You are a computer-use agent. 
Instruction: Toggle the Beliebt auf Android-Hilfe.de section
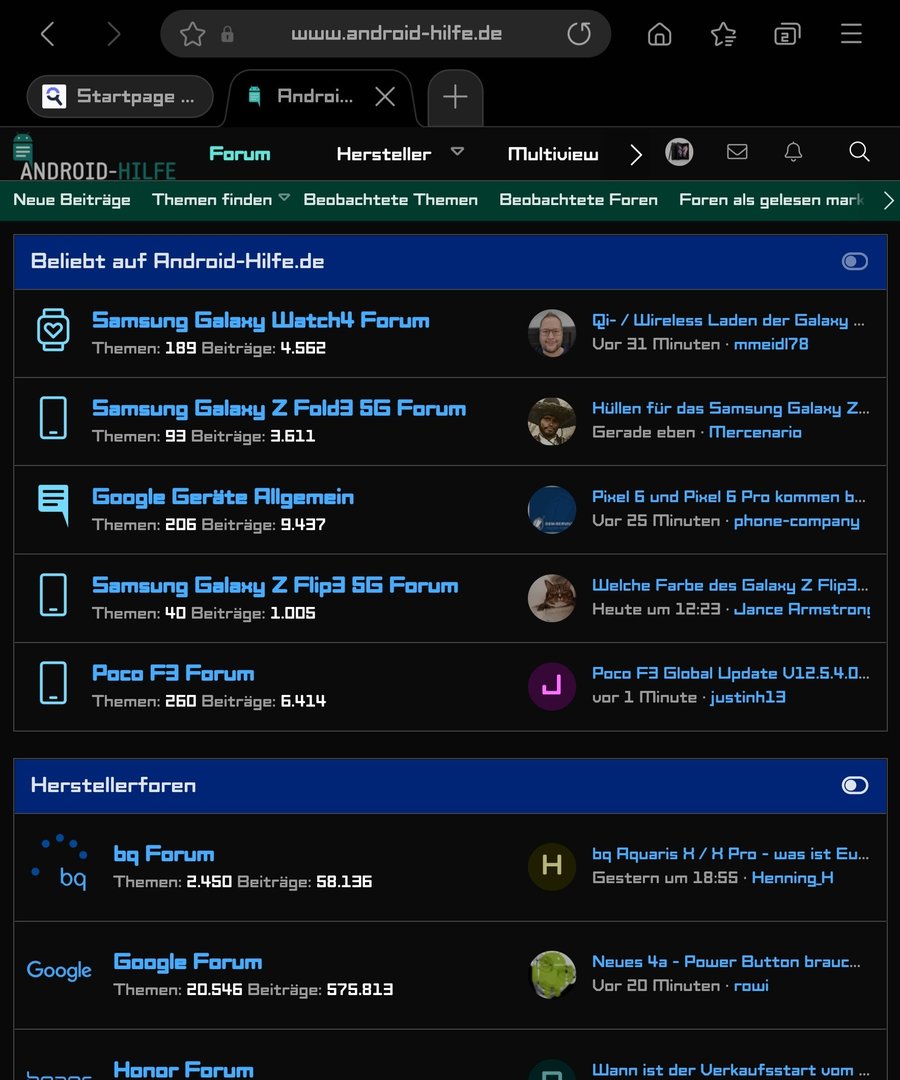coord(855,262)
